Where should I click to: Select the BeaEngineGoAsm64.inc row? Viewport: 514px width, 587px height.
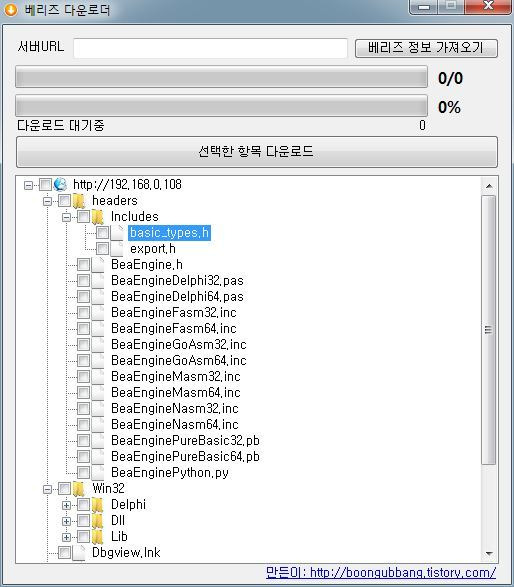[x=179, y=361]
